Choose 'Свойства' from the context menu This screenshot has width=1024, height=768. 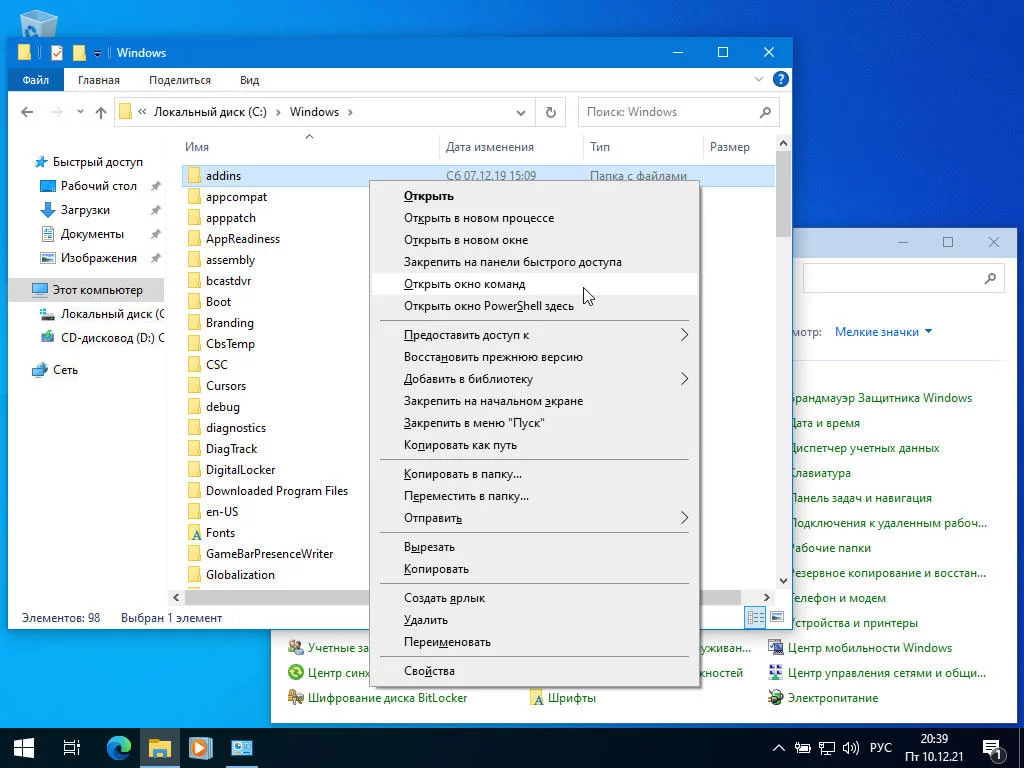(x=429, y=671)
